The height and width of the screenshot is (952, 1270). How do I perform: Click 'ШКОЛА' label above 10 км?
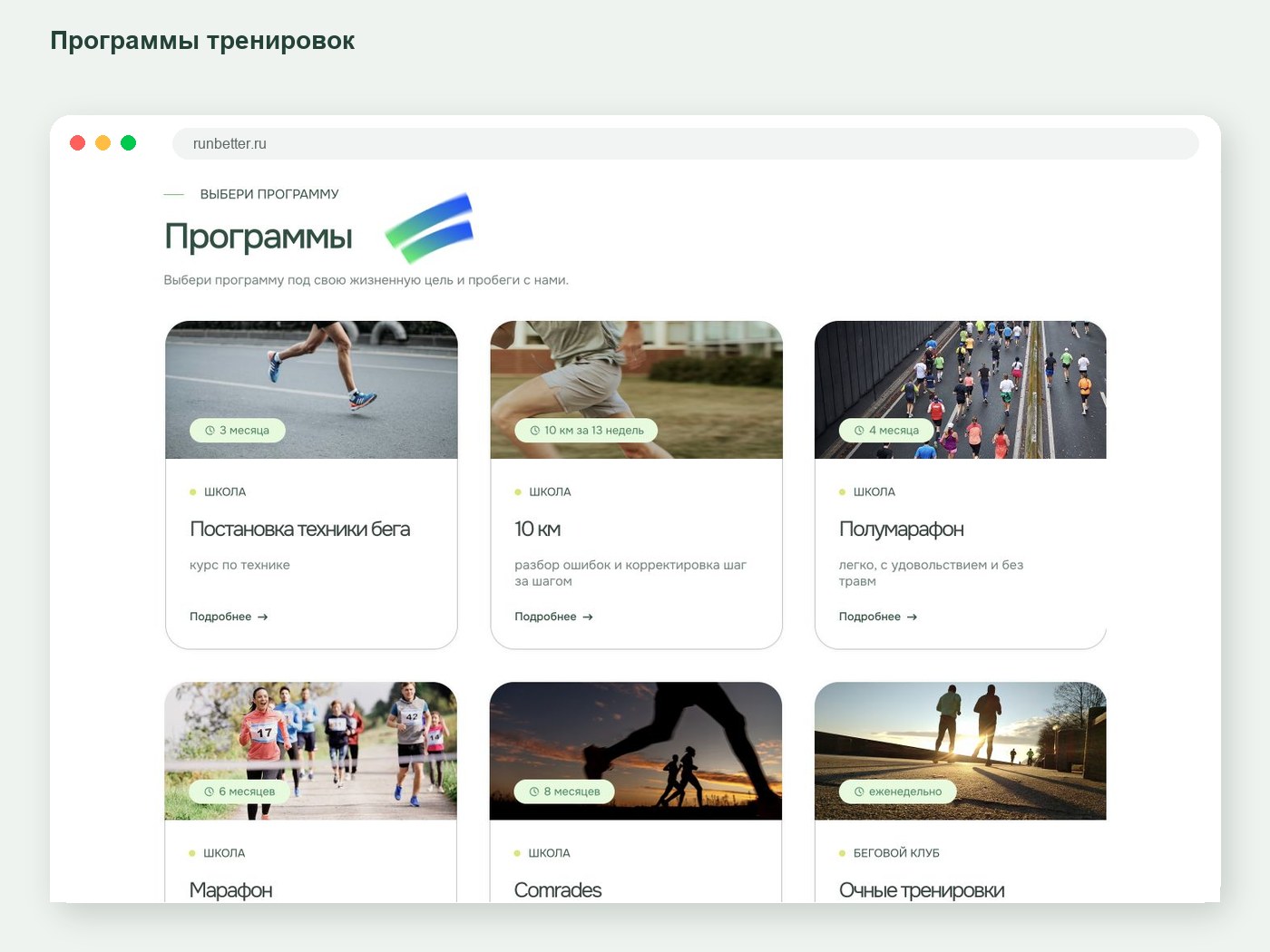coord(550,492)
